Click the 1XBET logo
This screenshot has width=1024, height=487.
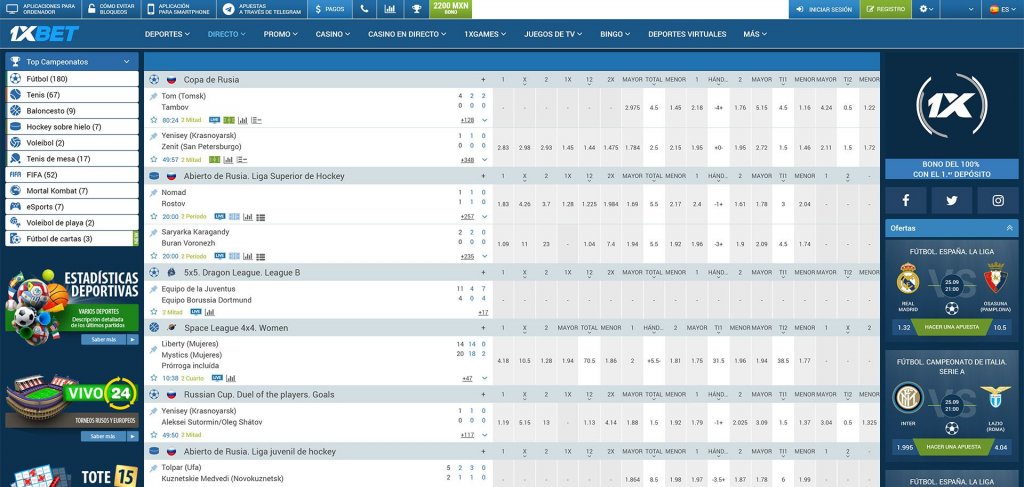coord(44,34)
